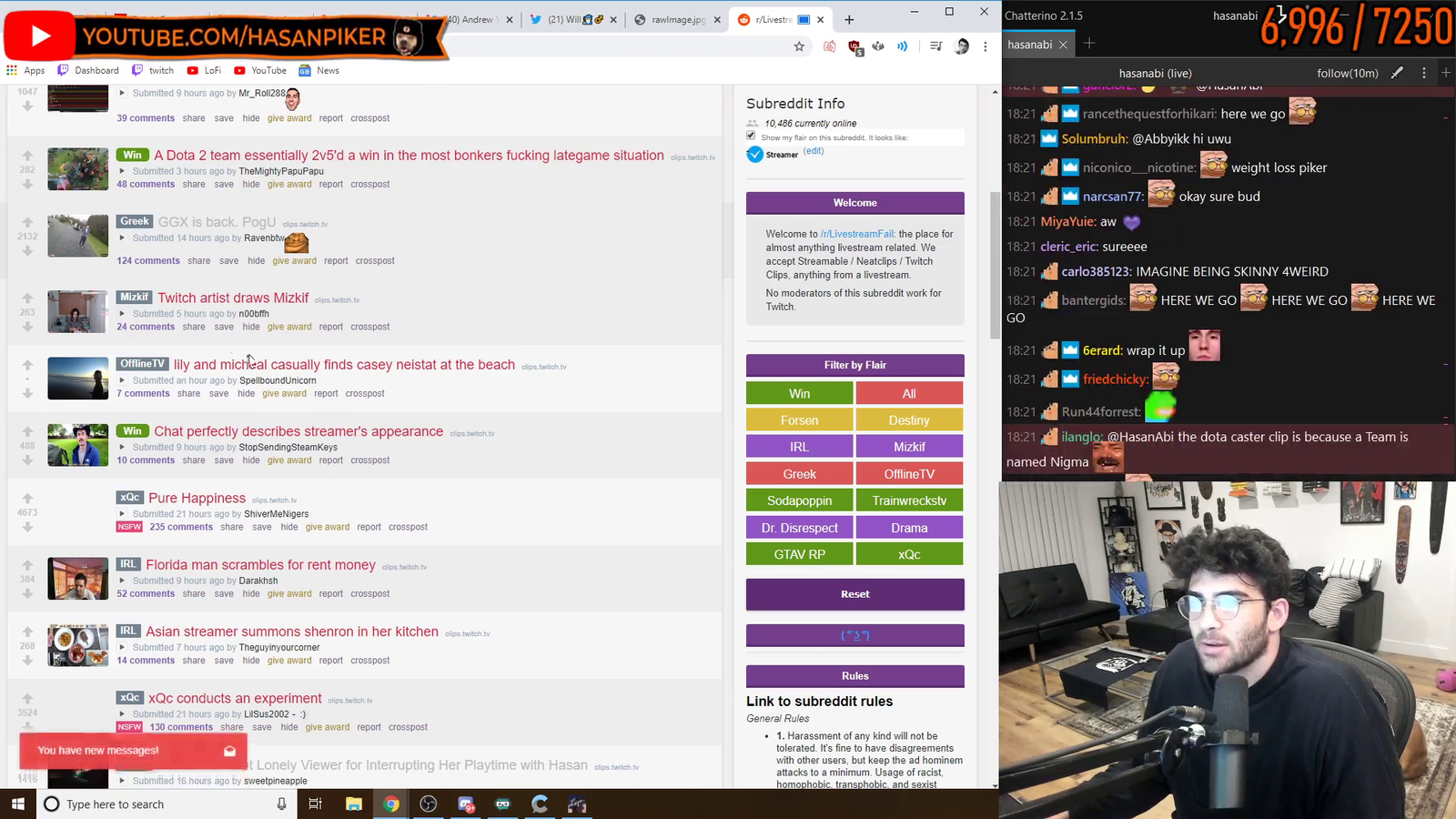The width and height of the screenshot is (1456, 819).
Task: Open the Chrome three-dot menu
Action: [986, 46]
